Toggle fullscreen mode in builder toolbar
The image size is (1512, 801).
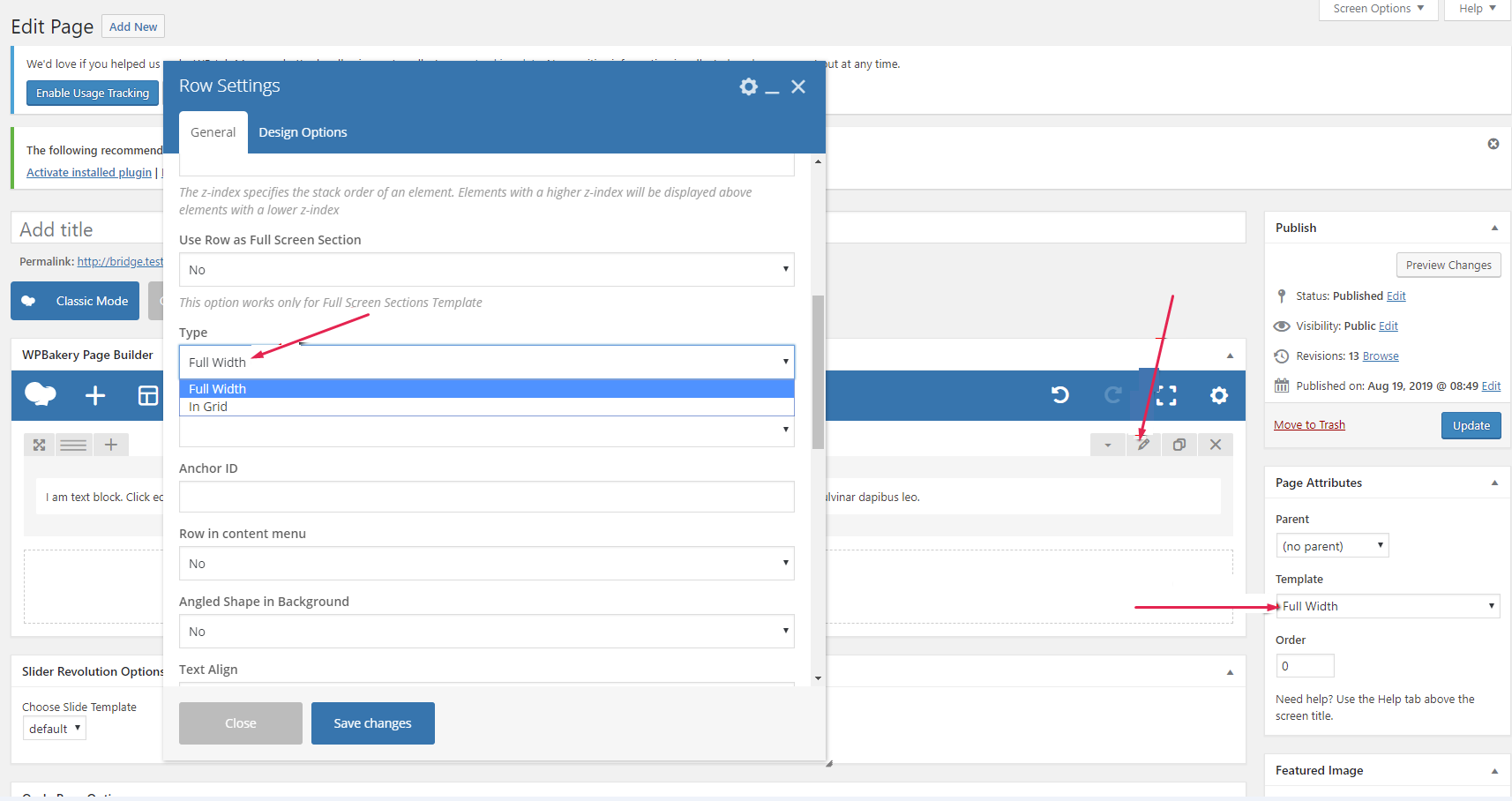[x=1166, y=396]
